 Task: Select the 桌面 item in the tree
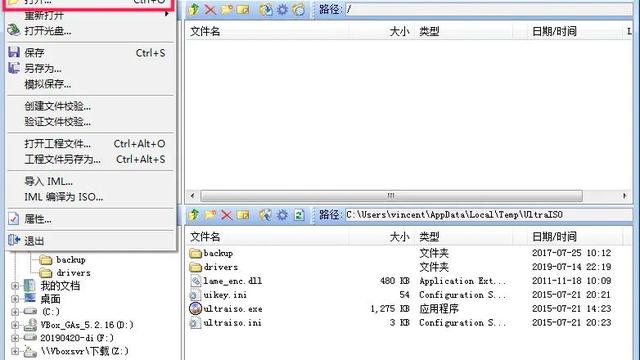click(x=51, y=299)
